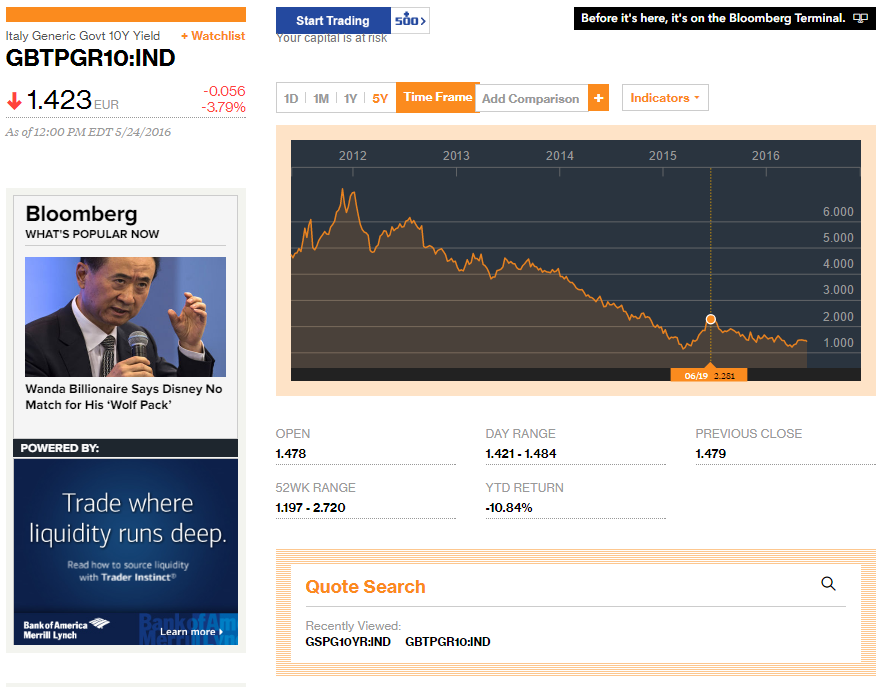Open the Indicators dropdown
The image size is (890, 687).
(665, 98)
